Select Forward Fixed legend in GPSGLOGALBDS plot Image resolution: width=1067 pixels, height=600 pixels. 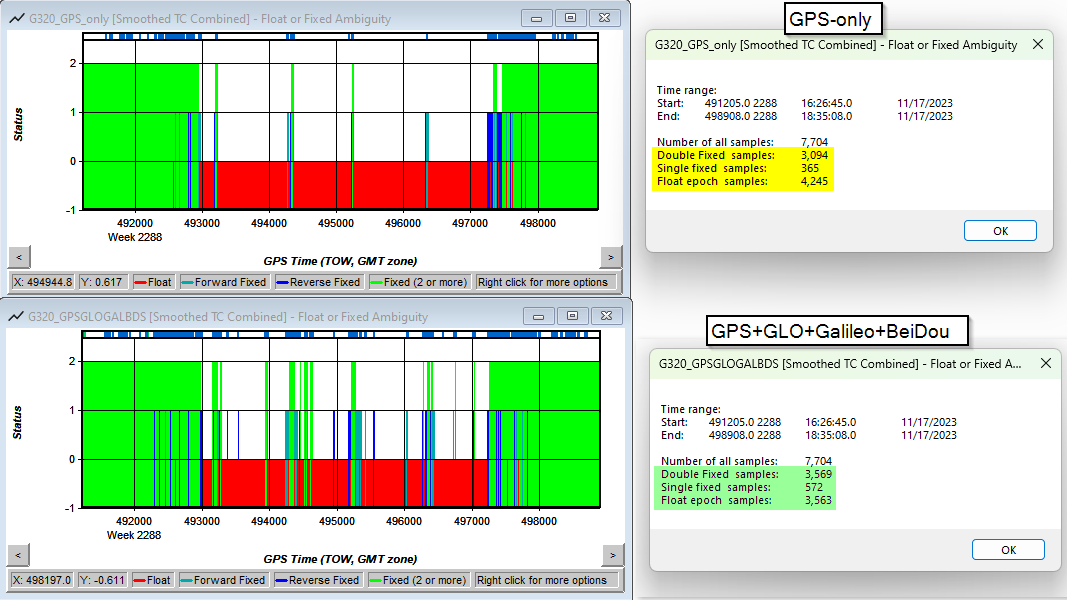(x=223, y=580)
